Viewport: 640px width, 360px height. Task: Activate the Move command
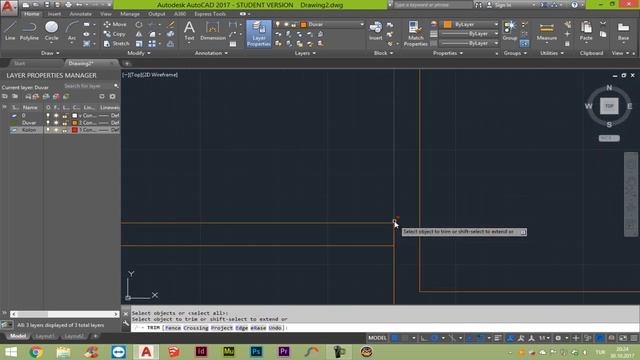click(x=115, y=24)
